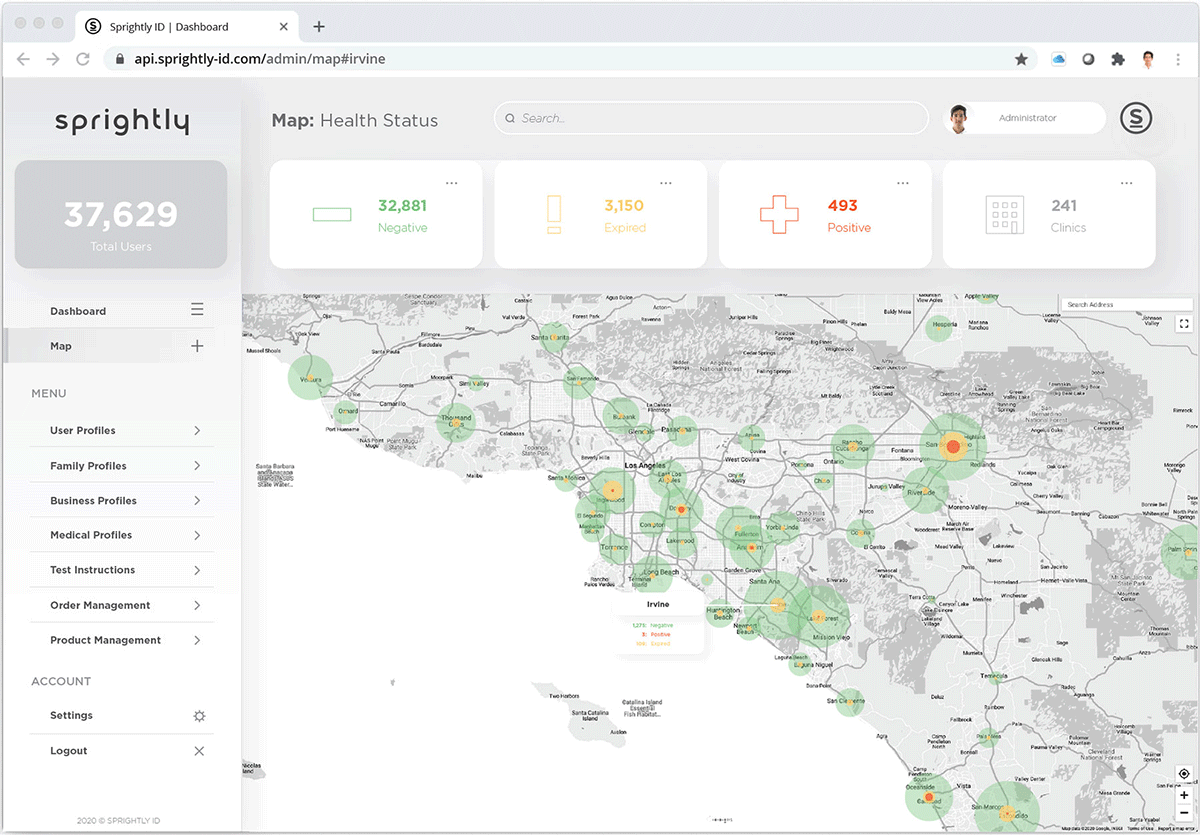Zoom in on the map
Image resolution: width=1200 pixels, height=835 pixels.
1184,795
